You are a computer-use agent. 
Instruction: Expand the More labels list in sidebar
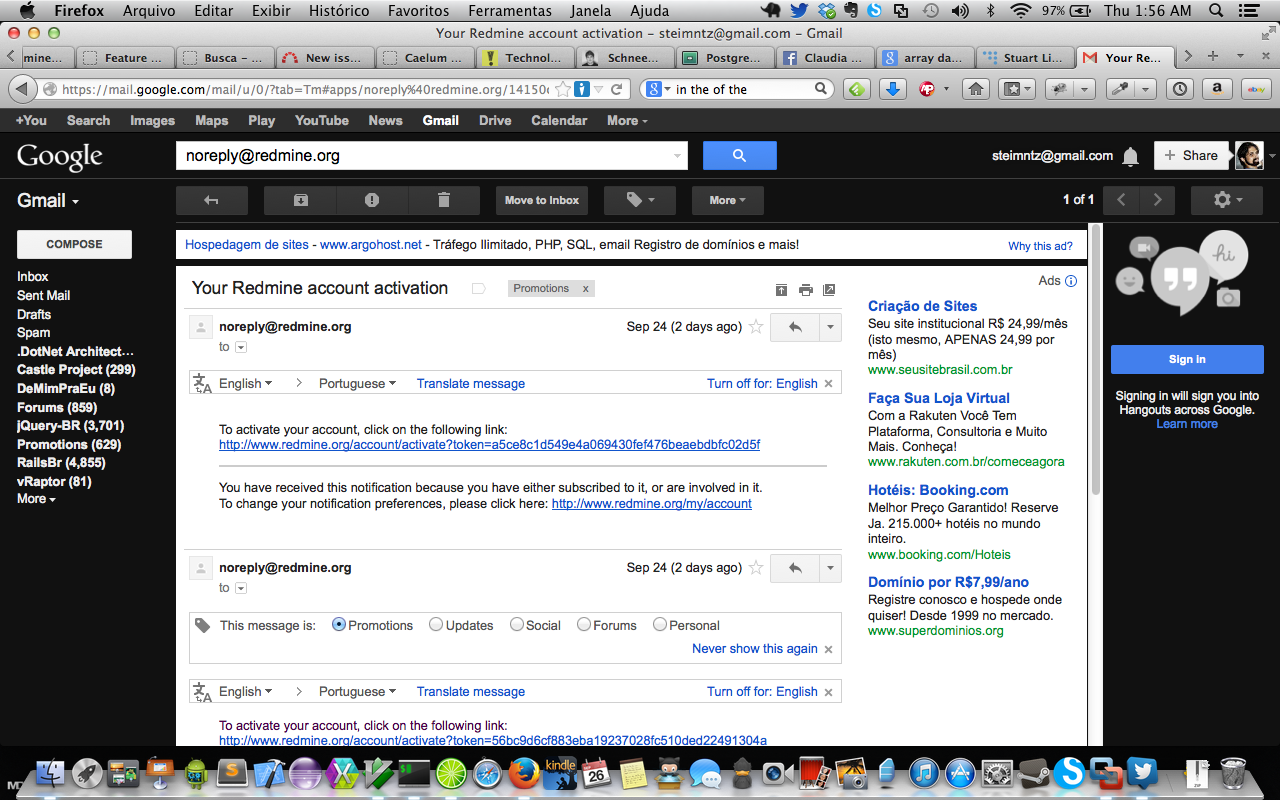[36, 499]
